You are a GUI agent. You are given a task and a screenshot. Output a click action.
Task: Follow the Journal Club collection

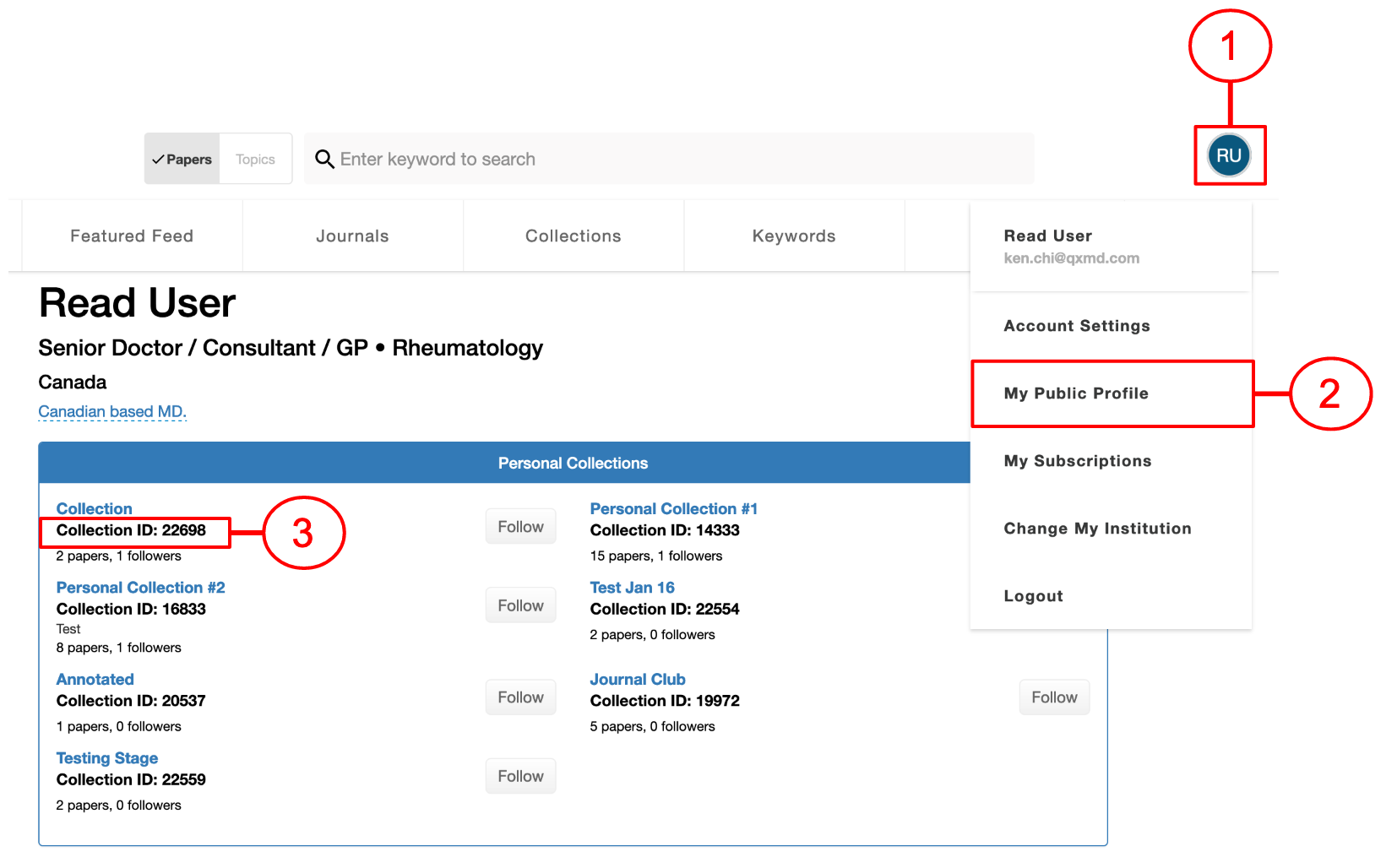[x=1054, y=697]
